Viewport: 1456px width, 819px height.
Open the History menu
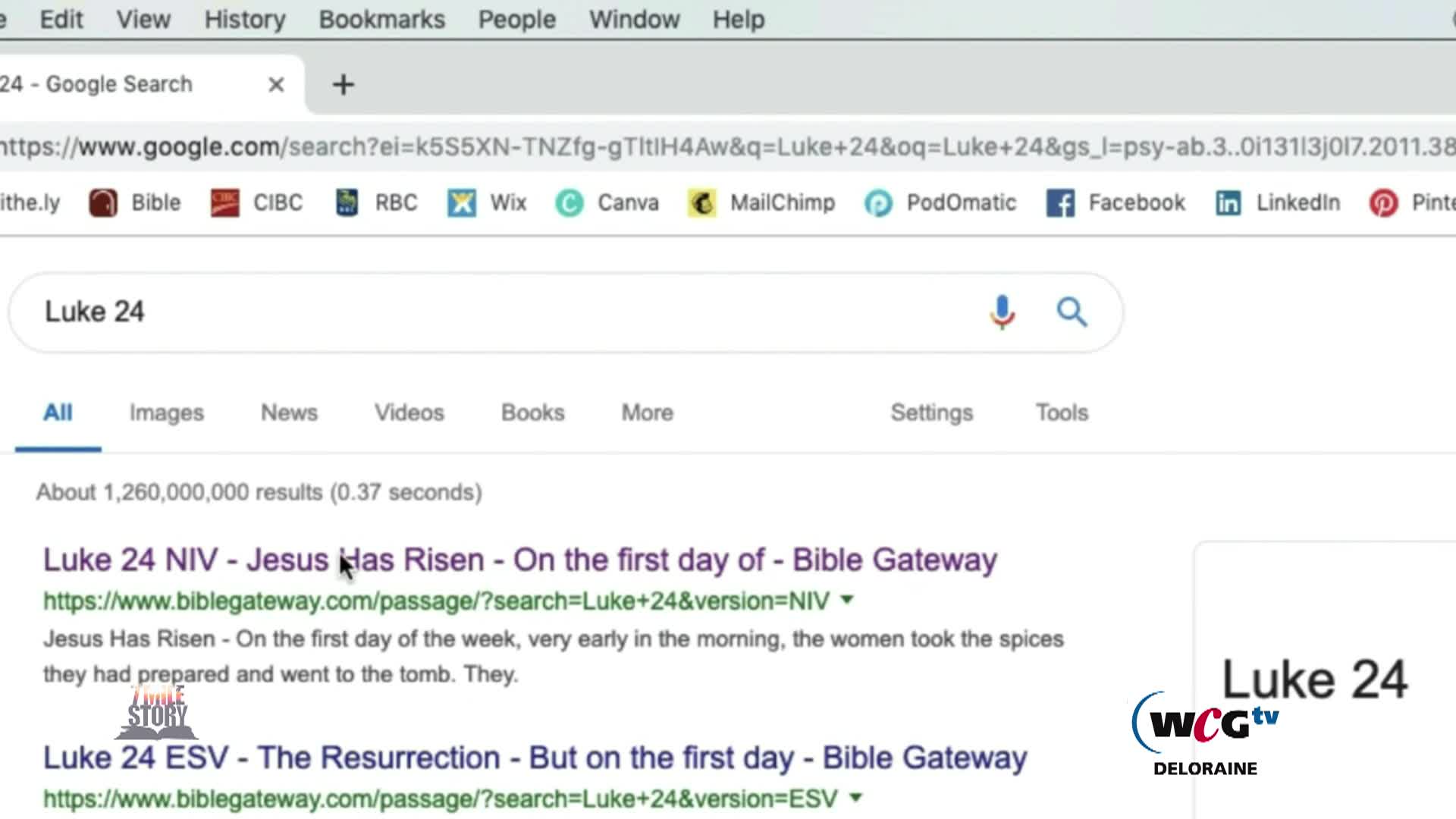tap(244, 20)
